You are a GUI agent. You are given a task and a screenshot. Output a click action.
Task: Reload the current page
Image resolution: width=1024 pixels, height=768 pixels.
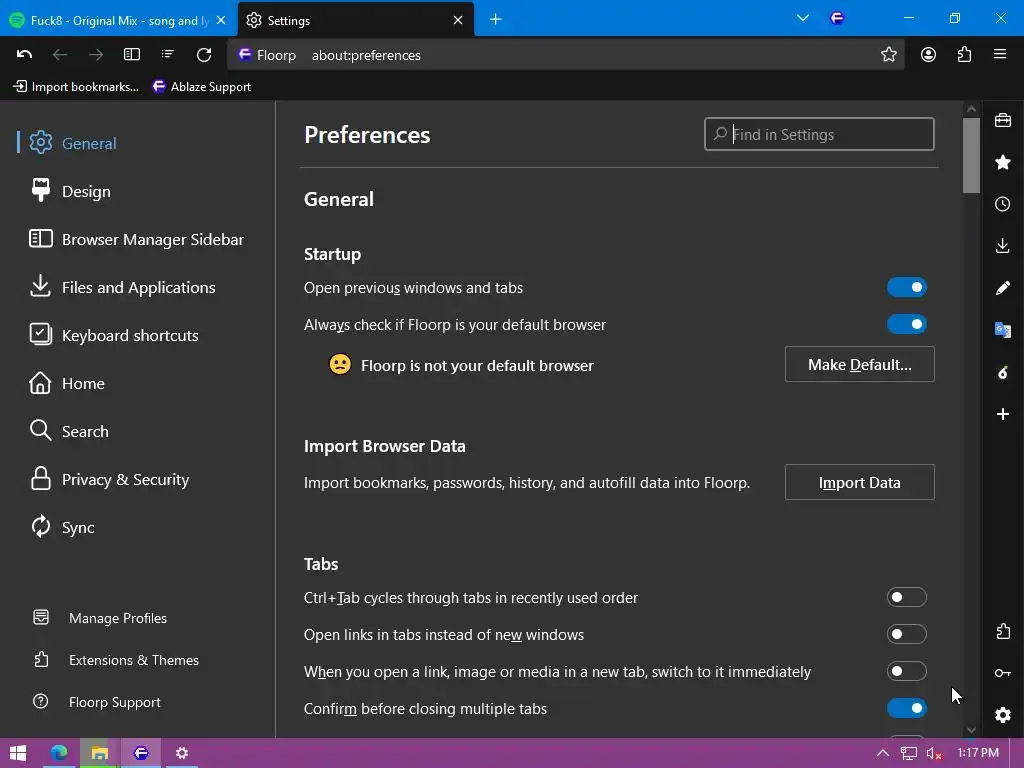click(x=204, y=55)
